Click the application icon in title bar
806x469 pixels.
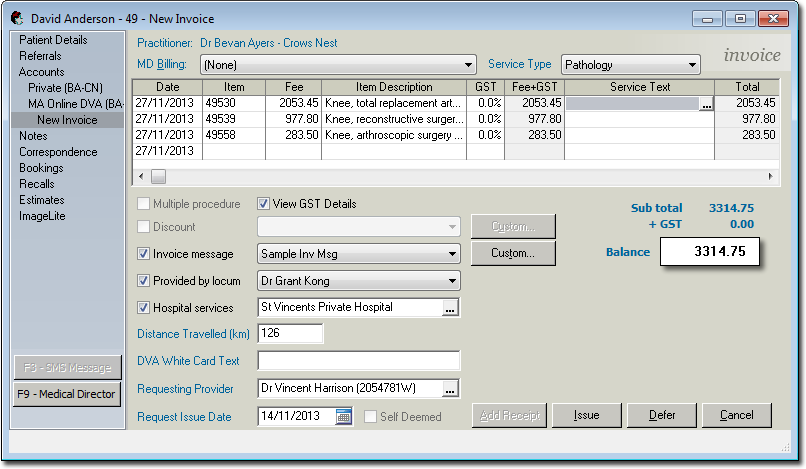click(17, 19)
